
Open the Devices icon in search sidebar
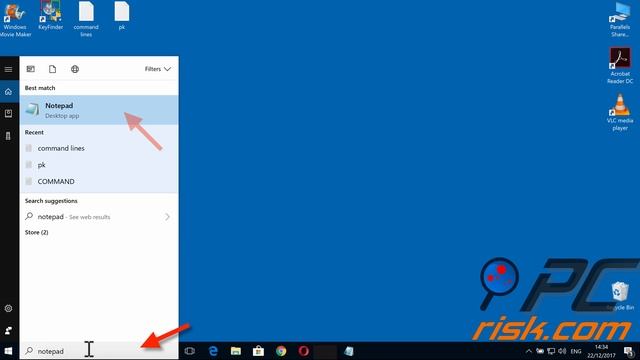8,136
